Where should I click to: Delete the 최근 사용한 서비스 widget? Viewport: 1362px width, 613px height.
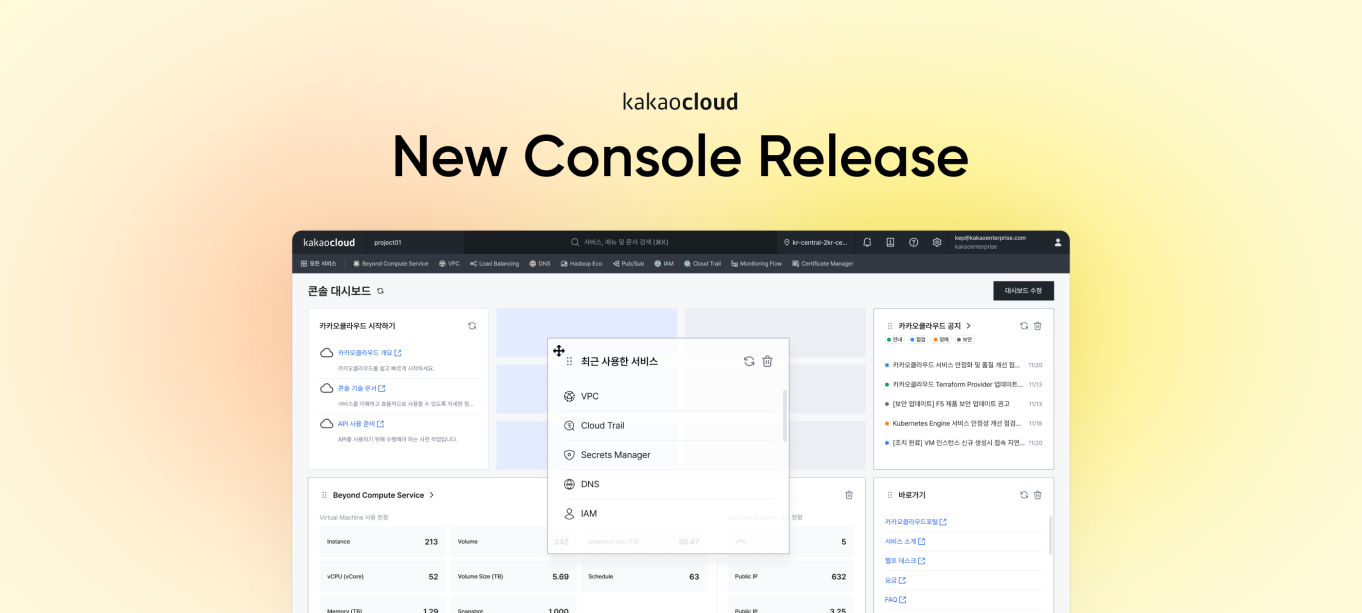[x=767, y=361]
